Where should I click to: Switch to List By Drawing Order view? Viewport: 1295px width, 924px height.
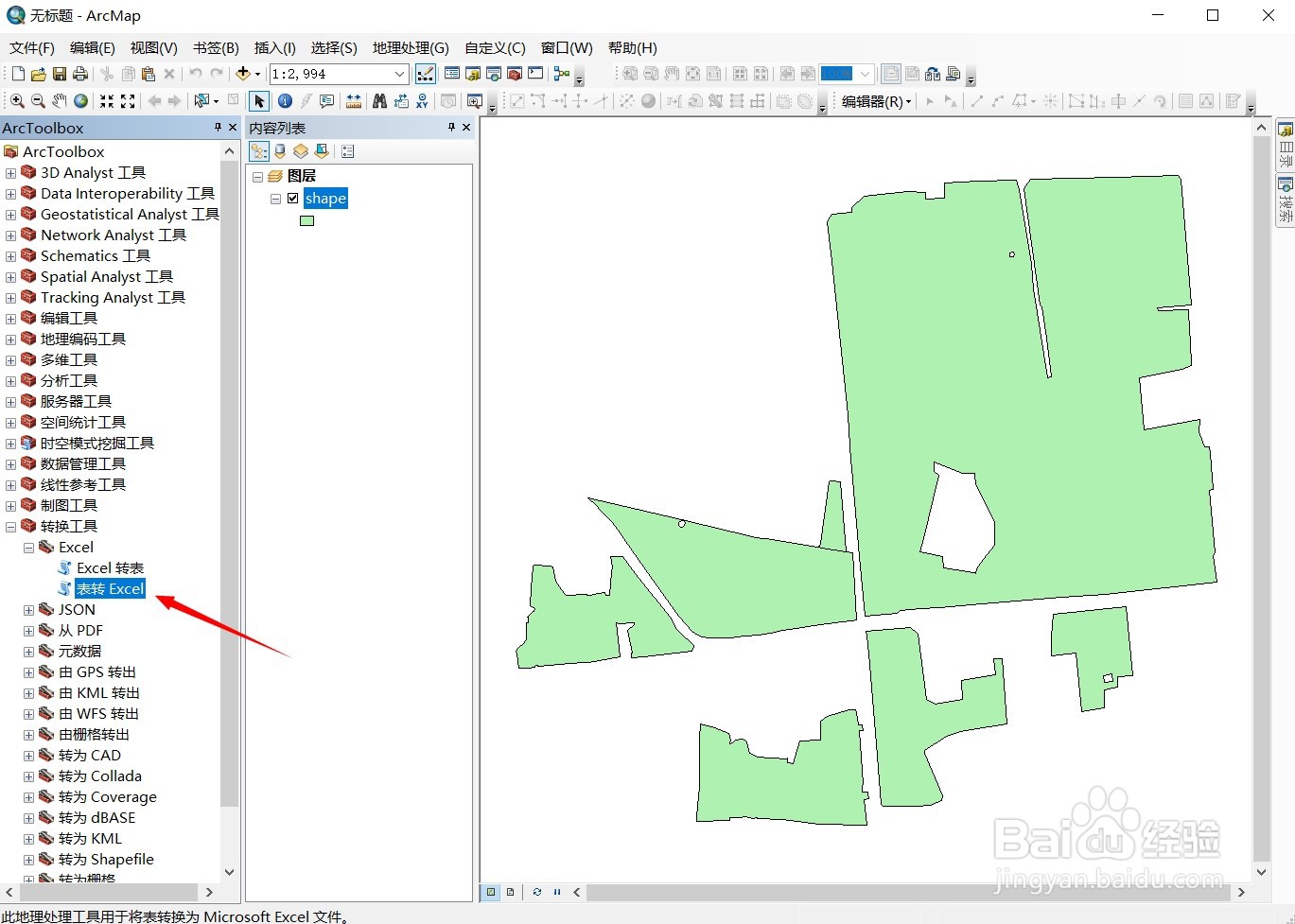pos(259,151)
